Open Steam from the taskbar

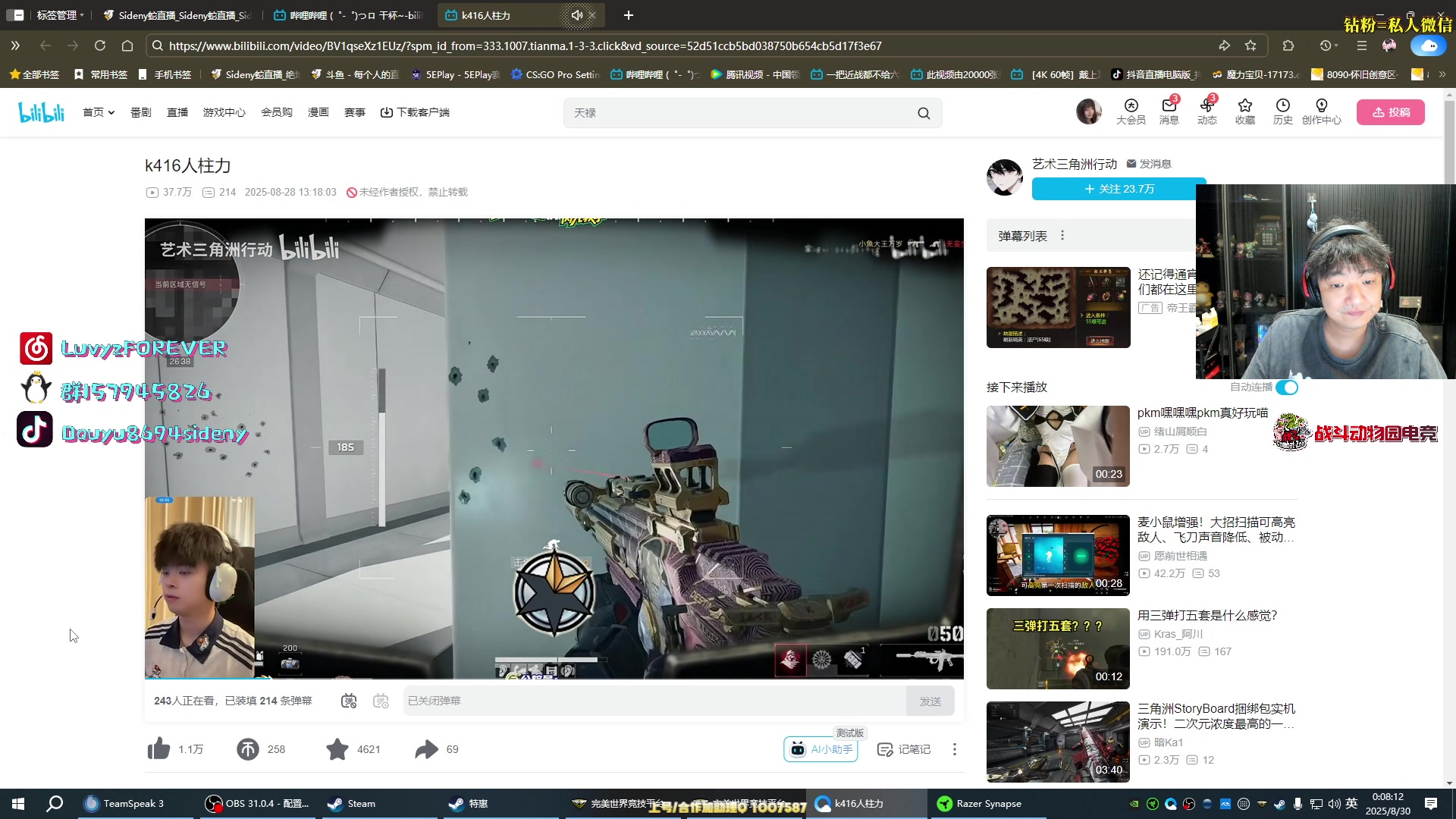352,804
